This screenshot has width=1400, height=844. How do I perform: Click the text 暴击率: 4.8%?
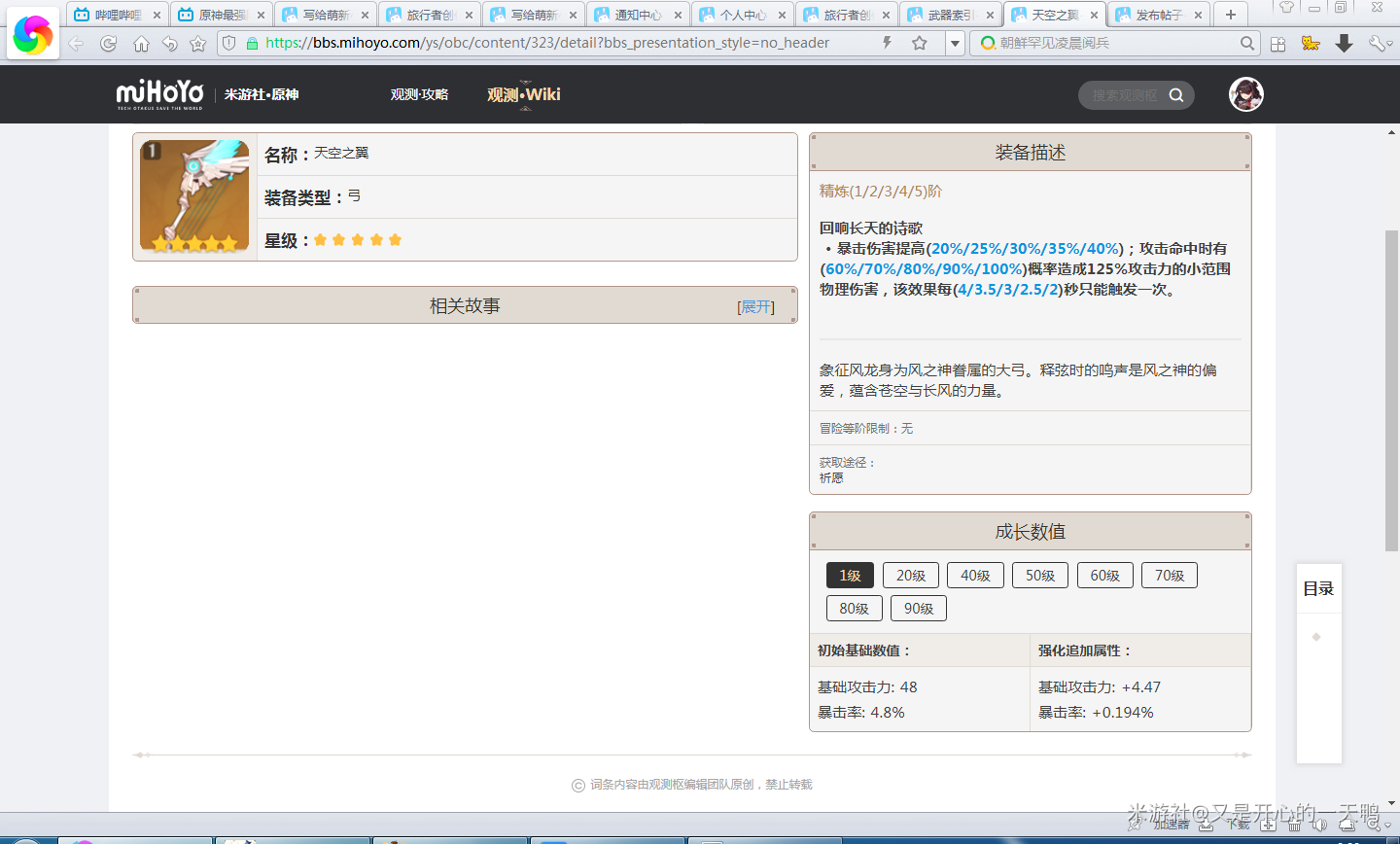861,713
